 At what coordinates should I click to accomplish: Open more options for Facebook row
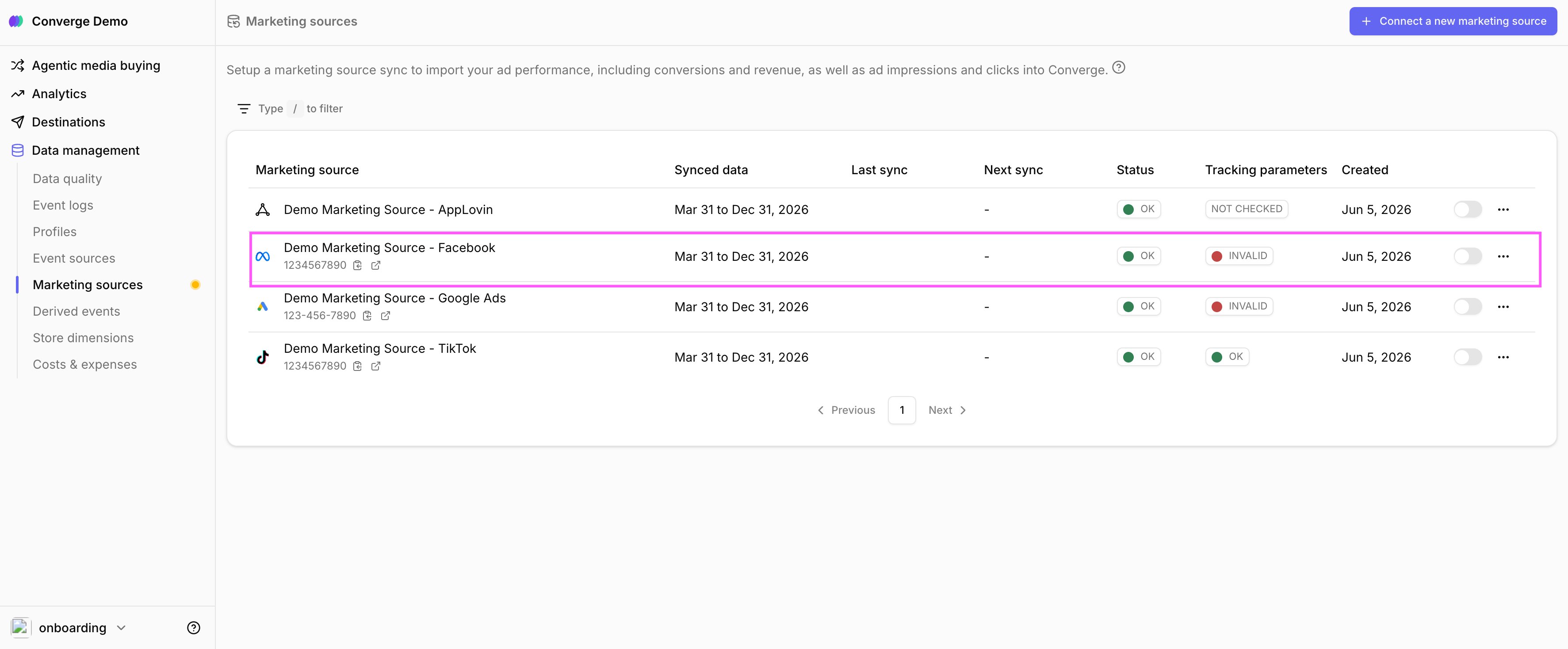coord(1503,256)
